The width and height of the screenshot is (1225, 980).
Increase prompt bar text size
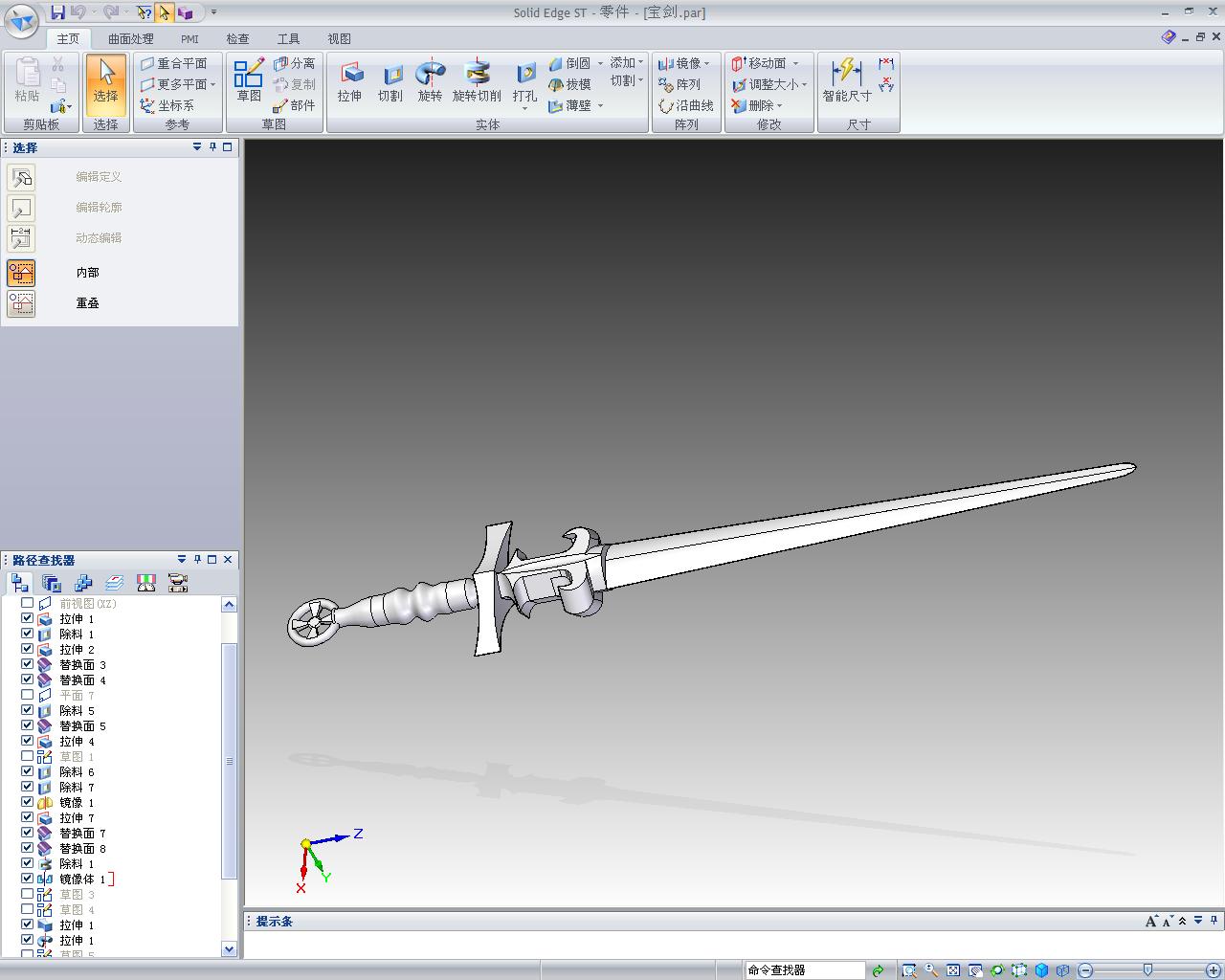tap(1150, 922)
